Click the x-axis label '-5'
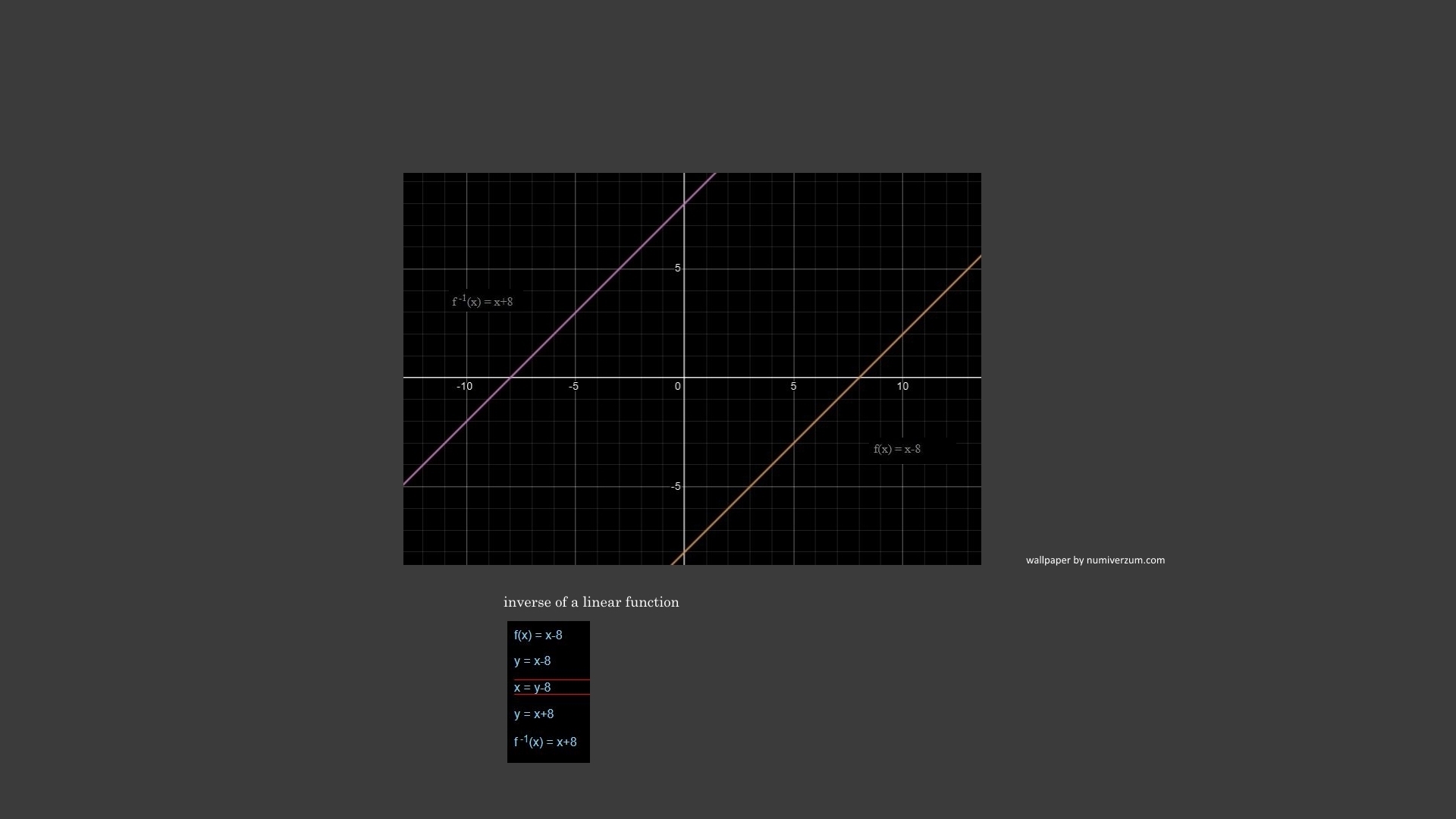Screen dimensions: 1456x819 pos(573,387)
